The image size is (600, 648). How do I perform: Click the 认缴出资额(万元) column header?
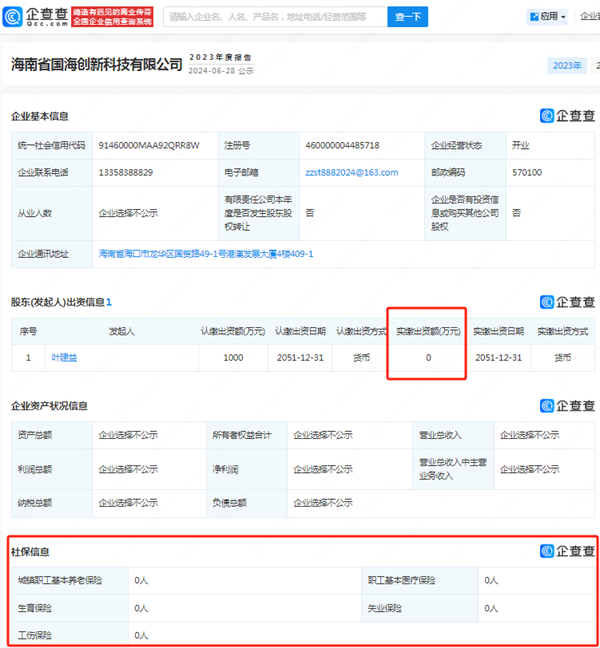pyautogui.click(x=232, y=330)
